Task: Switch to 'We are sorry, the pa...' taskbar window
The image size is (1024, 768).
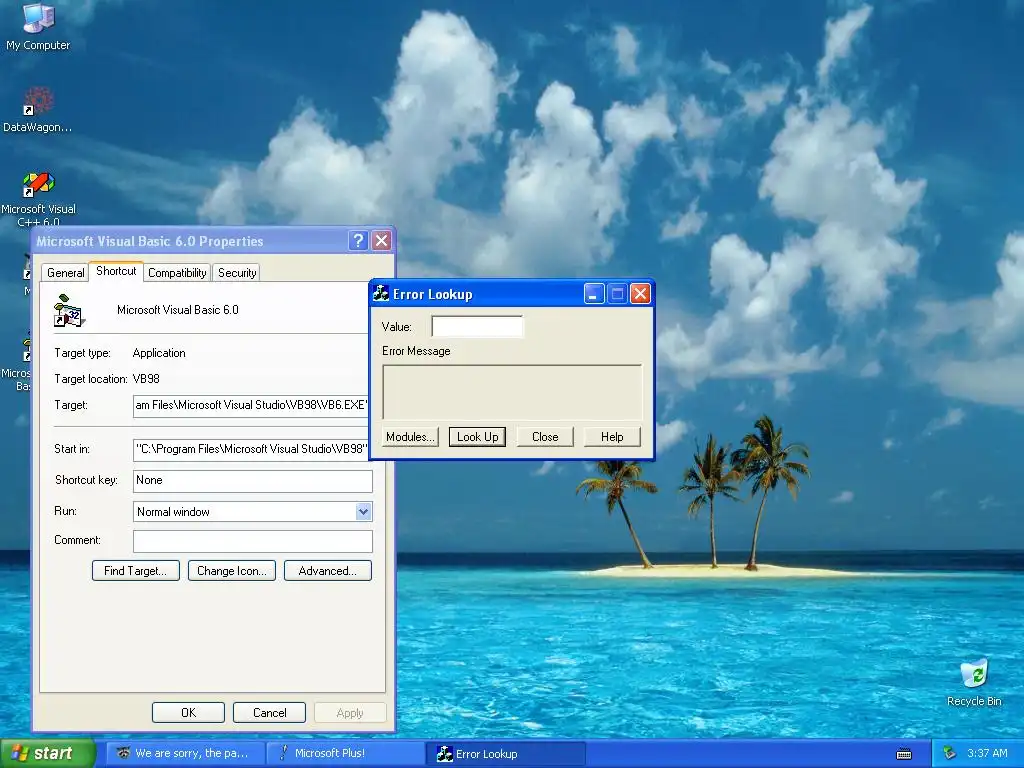Action: coord(185,754)
